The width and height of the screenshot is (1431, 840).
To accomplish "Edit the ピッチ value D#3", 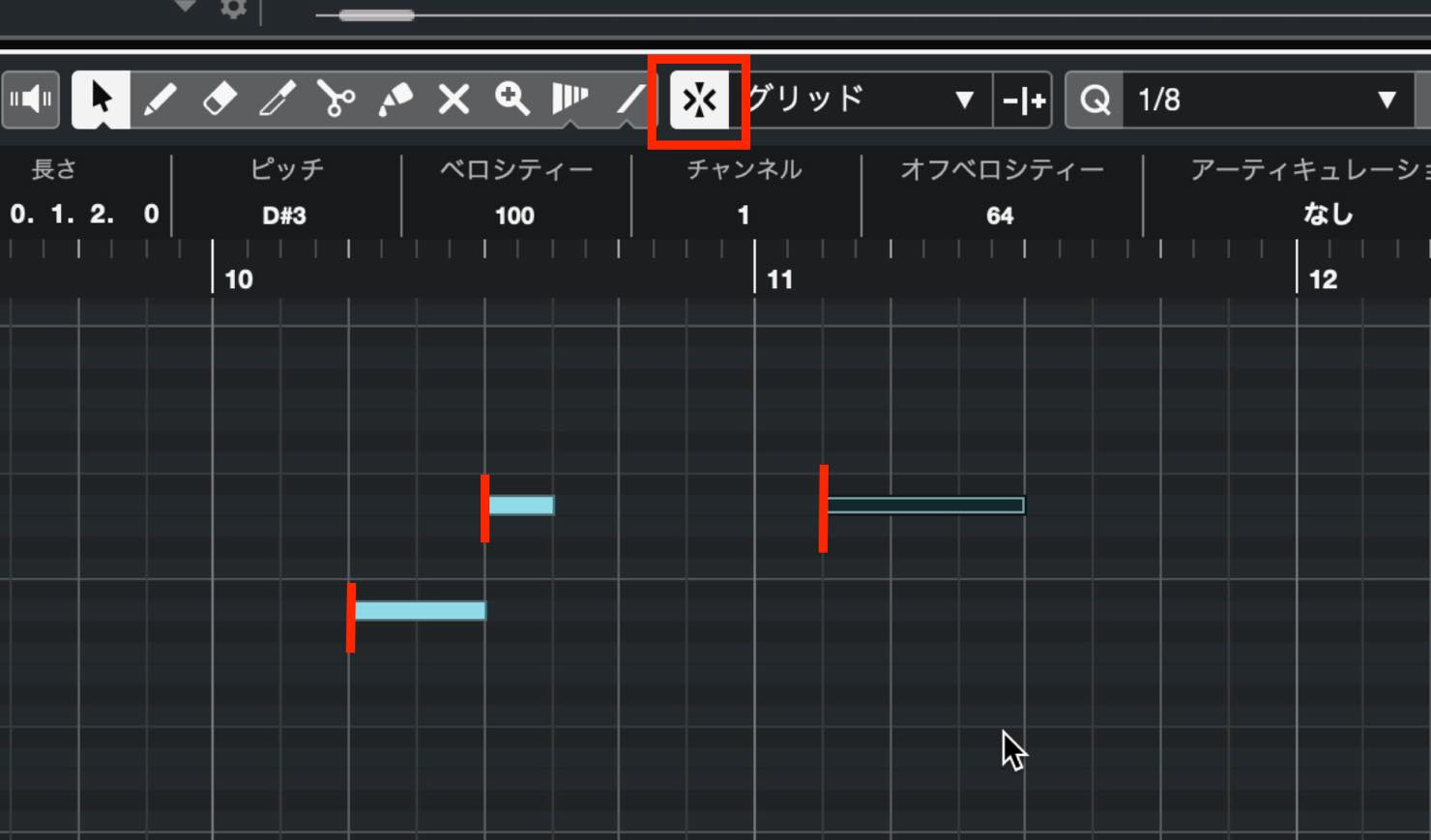I will pyautogui.click(x=284, y=216).
